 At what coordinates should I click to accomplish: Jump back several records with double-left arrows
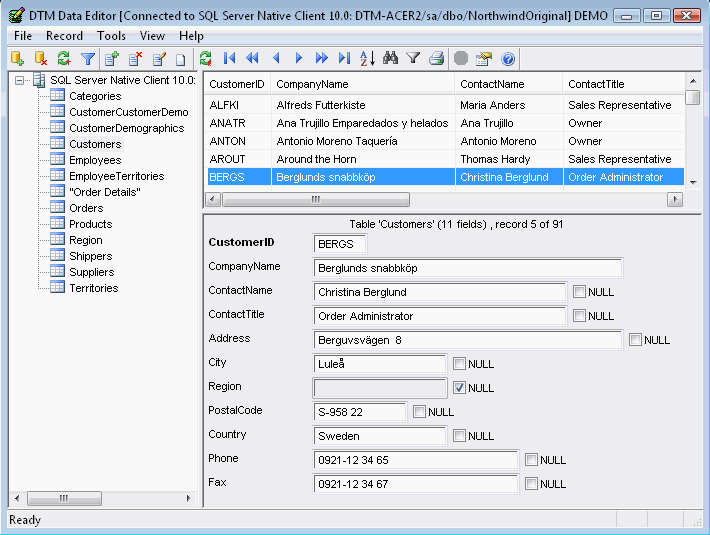pos(252,58)
